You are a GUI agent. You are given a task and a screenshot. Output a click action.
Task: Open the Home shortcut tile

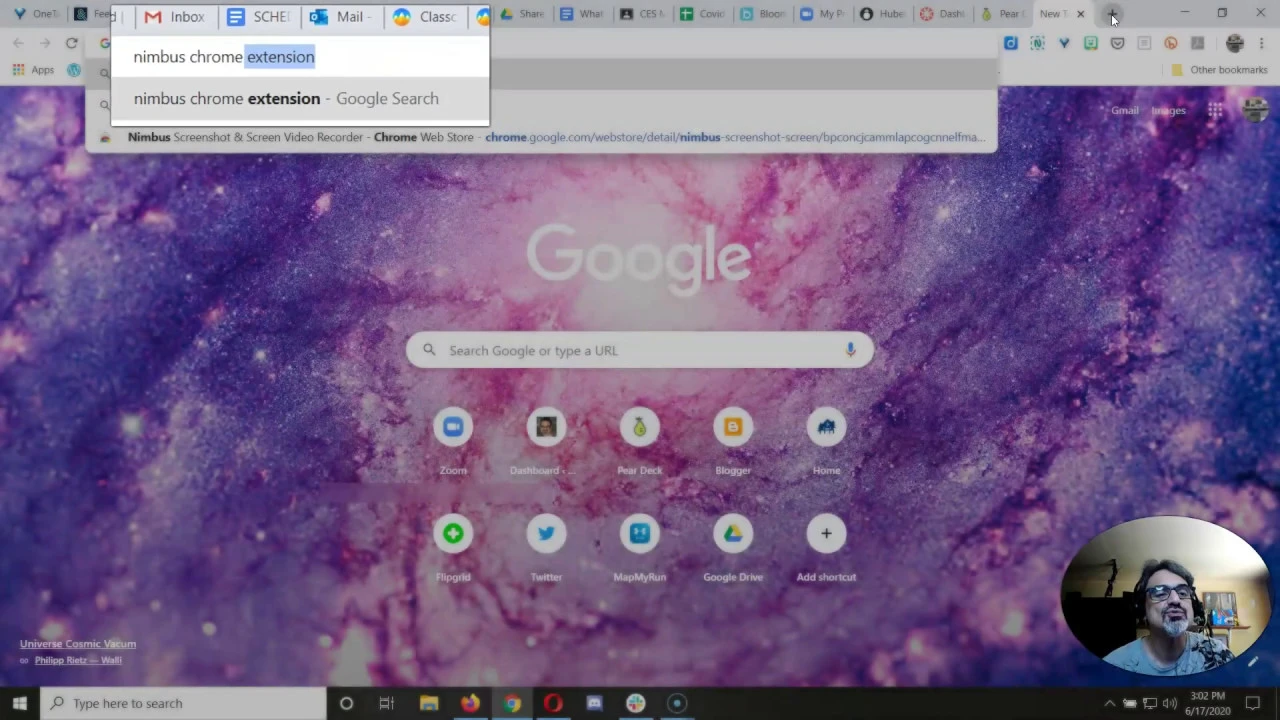826,441
